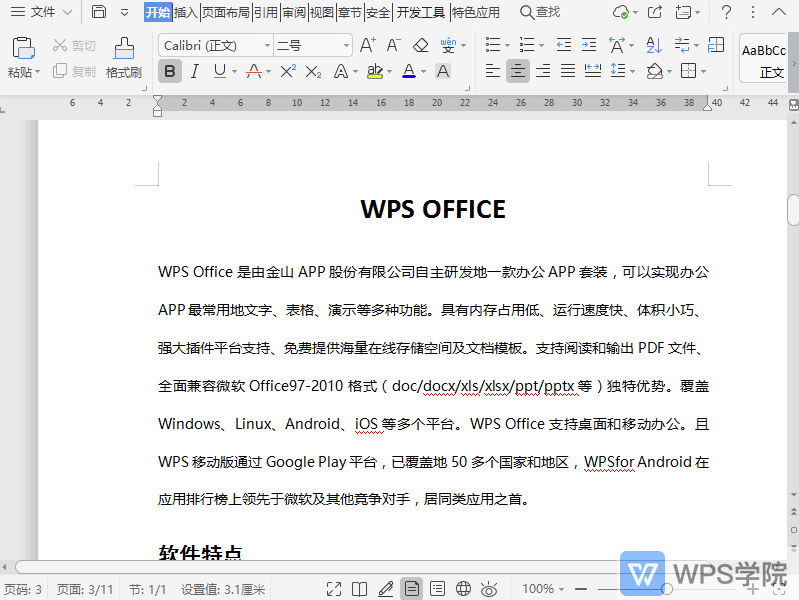Click the cloud sync status icon
Screen dimensions: 799x600
coord(620,12)
